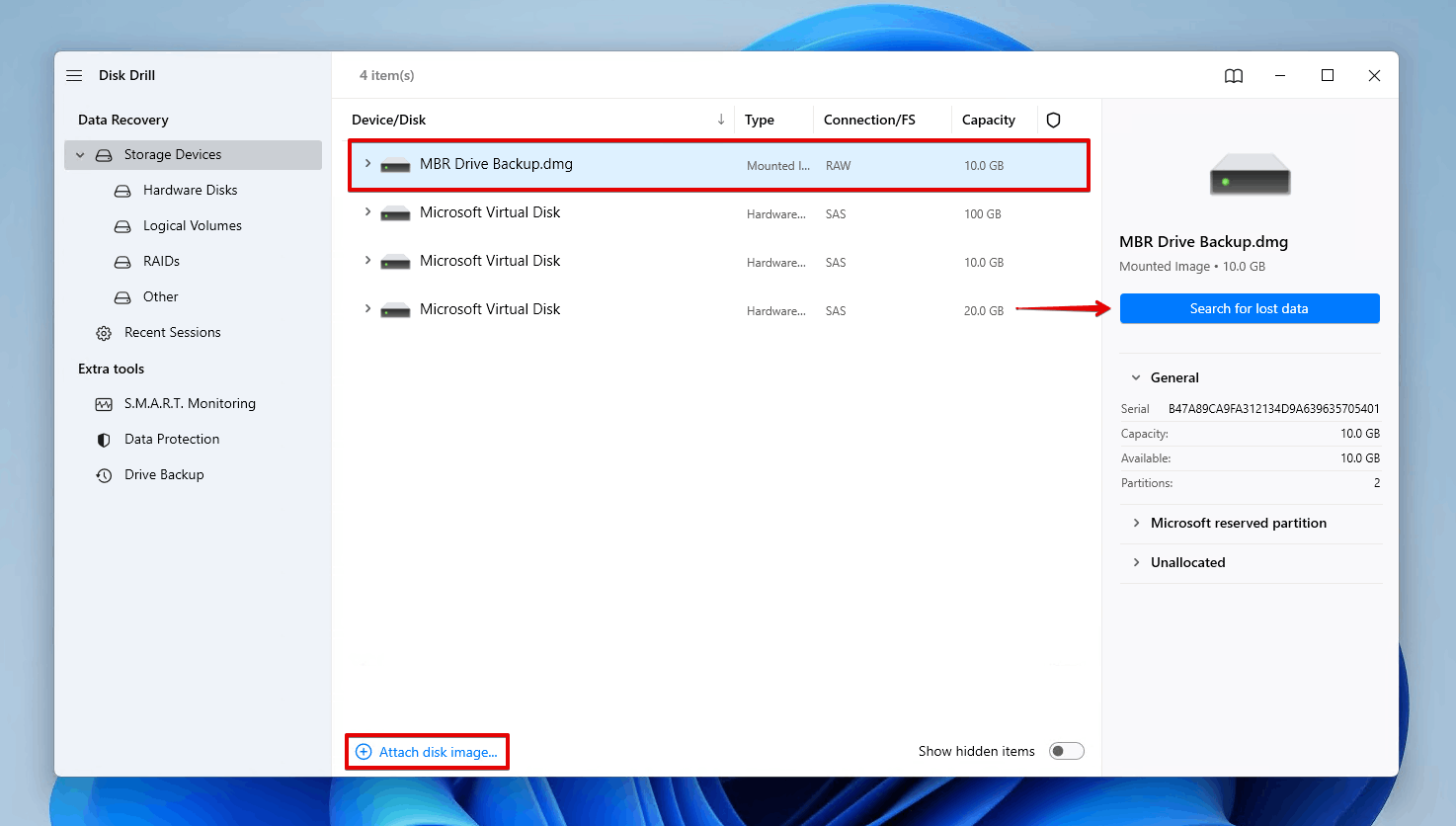This screenshot has width=1456, height=826.
Task: Click the RAIDs drive icon
Action: (x=122, y=262)
